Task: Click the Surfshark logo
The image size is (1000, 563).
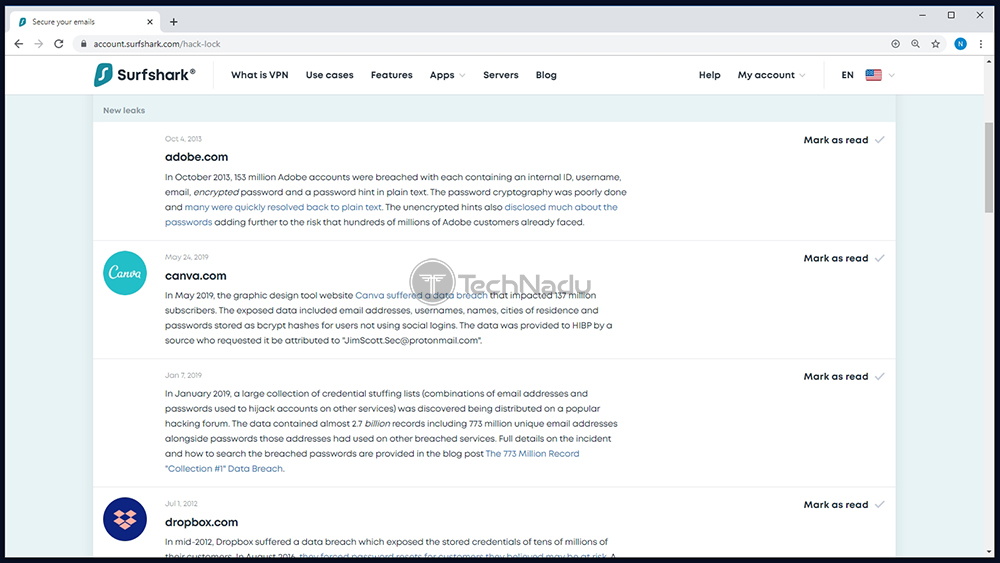Action: (145, 75)
